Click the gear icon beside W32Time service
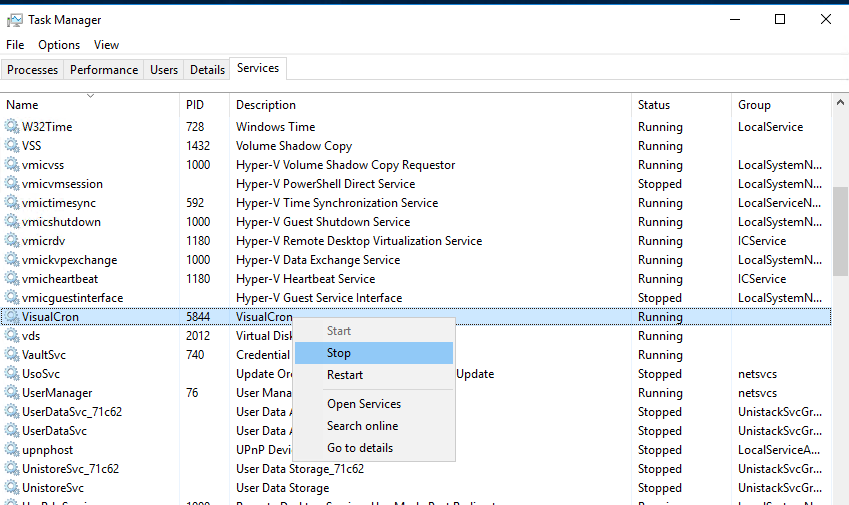Image resolution: width=849 pixels, height=505 pixels. 12,127
